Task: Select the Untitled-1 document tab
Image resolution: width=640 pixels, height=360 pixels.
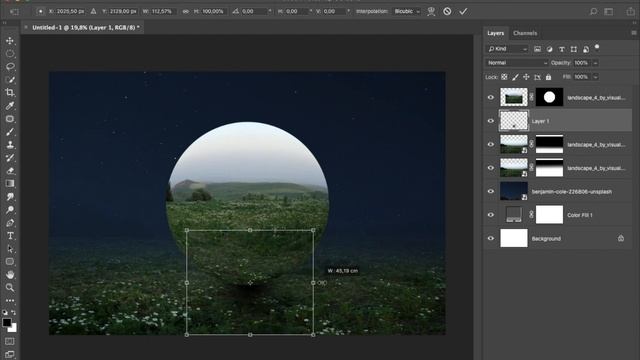Action: (86, 27)
